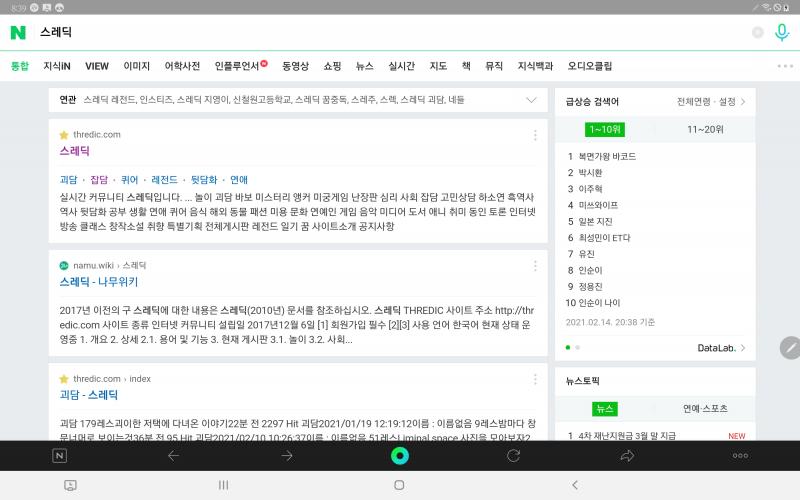Open 오디오클립 tab
Viewport: 800px width, 500px height.
tap(590, 66)
